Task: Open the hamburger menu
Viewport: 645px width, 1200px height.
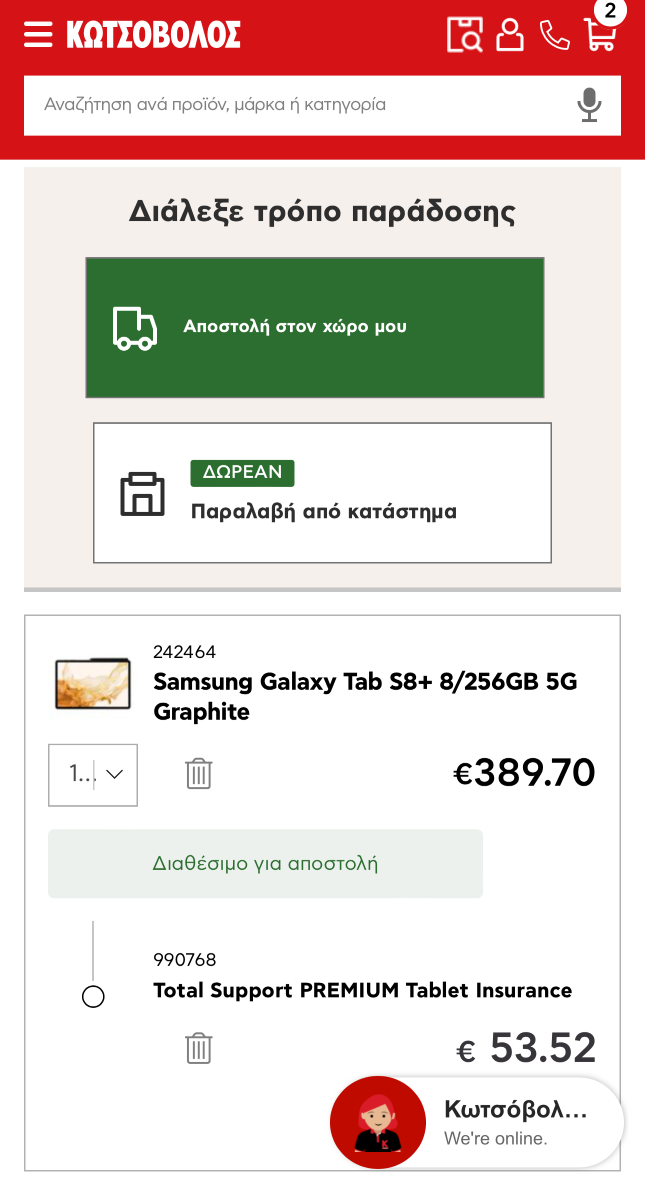Action: click(38, 35)
